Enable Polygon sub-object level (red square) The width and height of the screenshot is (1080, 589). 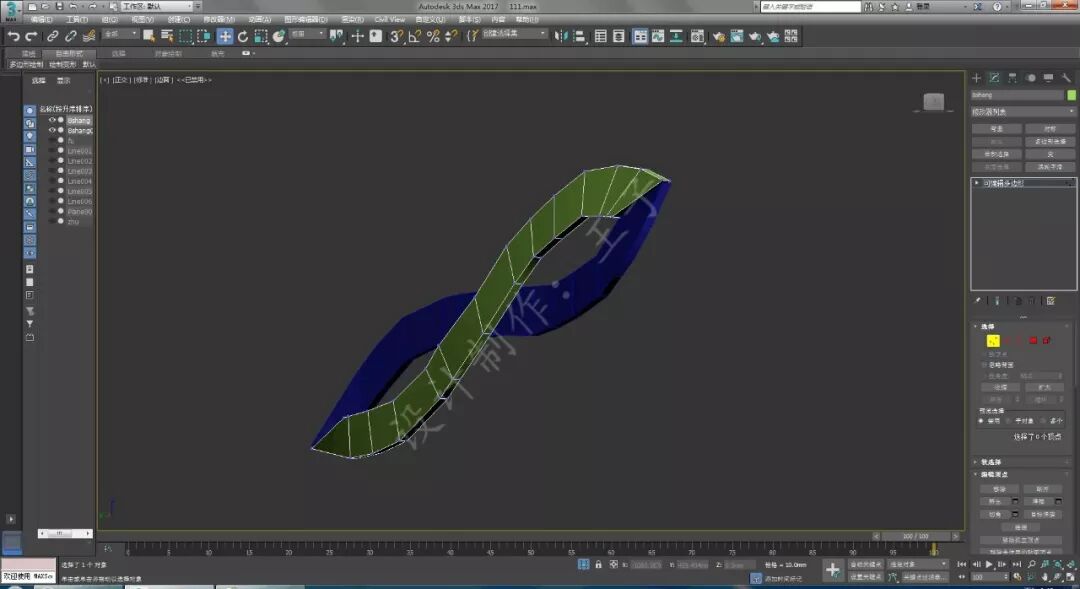1033,340
